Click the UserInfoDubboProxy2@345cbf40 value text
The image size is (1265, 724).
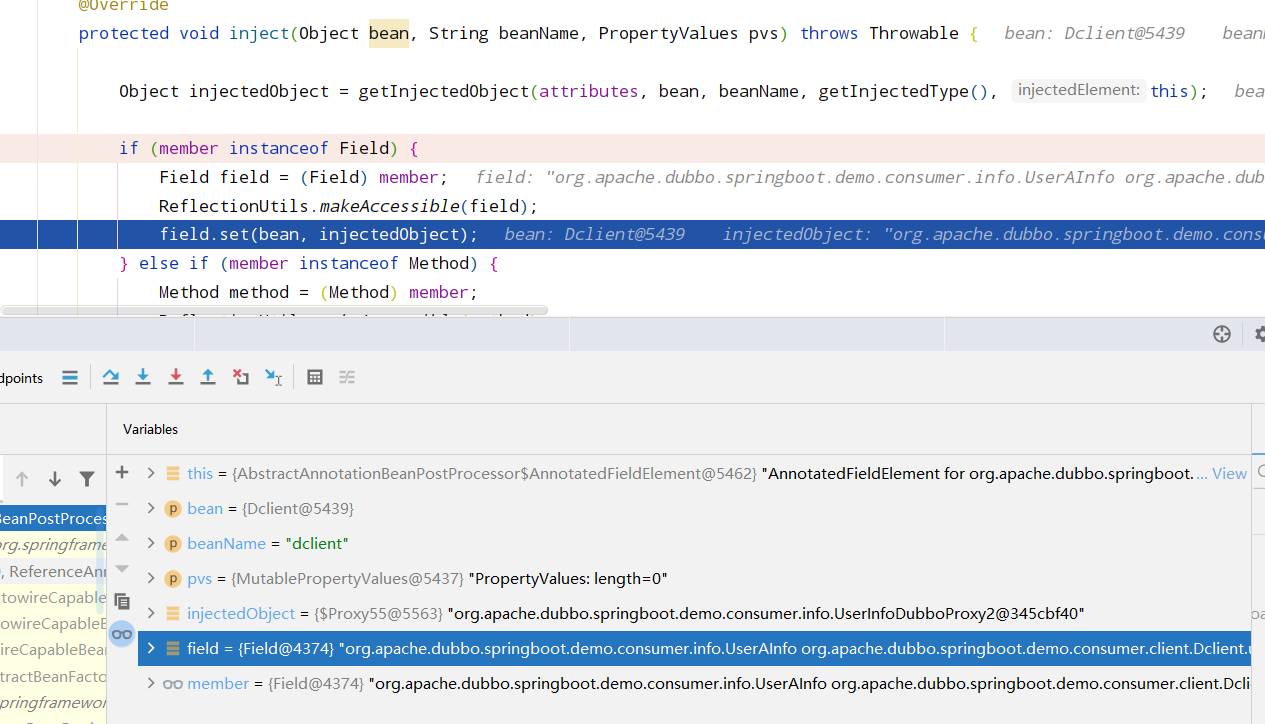(x=766, y=613)
